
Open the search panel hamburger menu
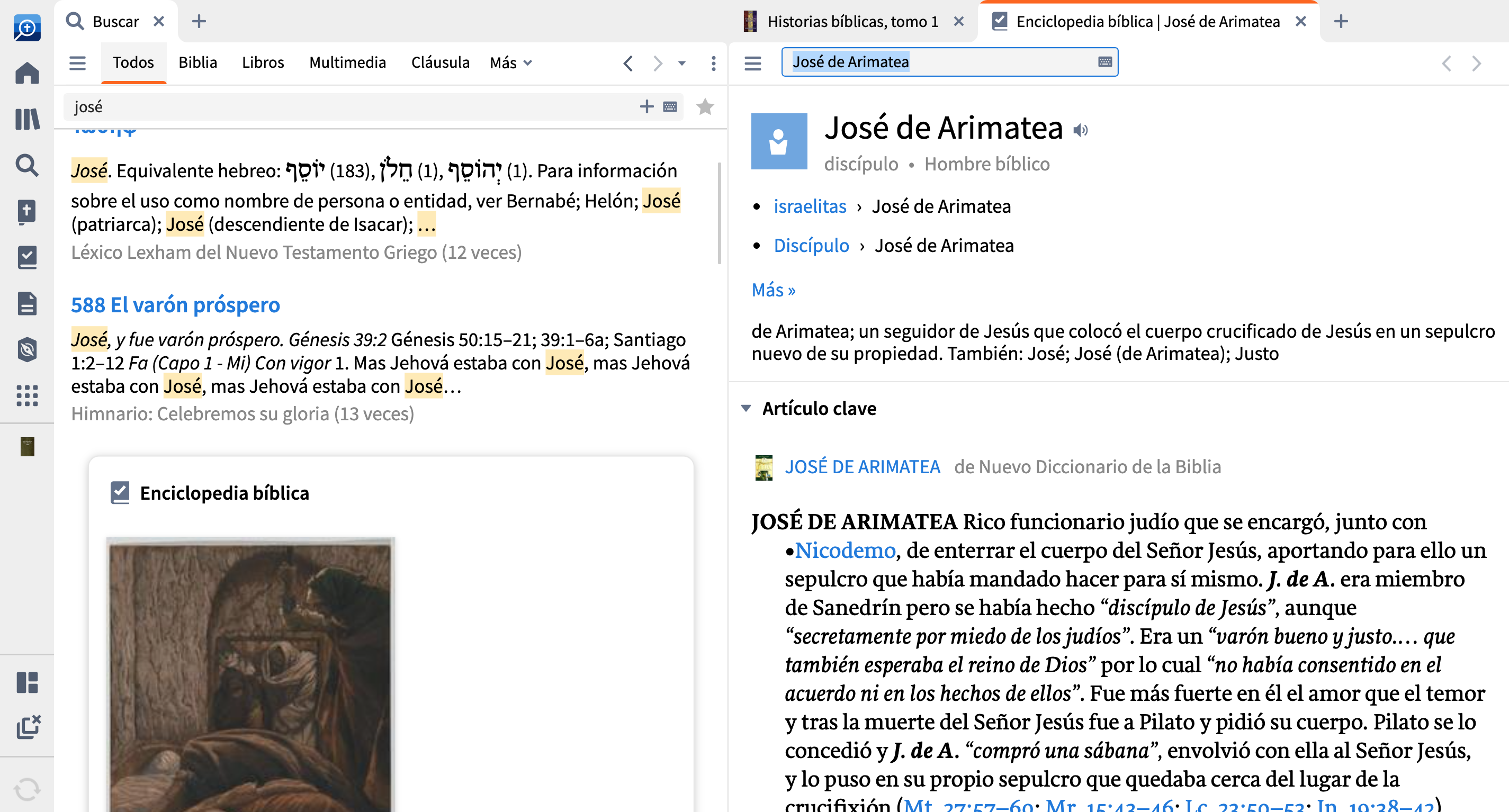coord(77,62)
